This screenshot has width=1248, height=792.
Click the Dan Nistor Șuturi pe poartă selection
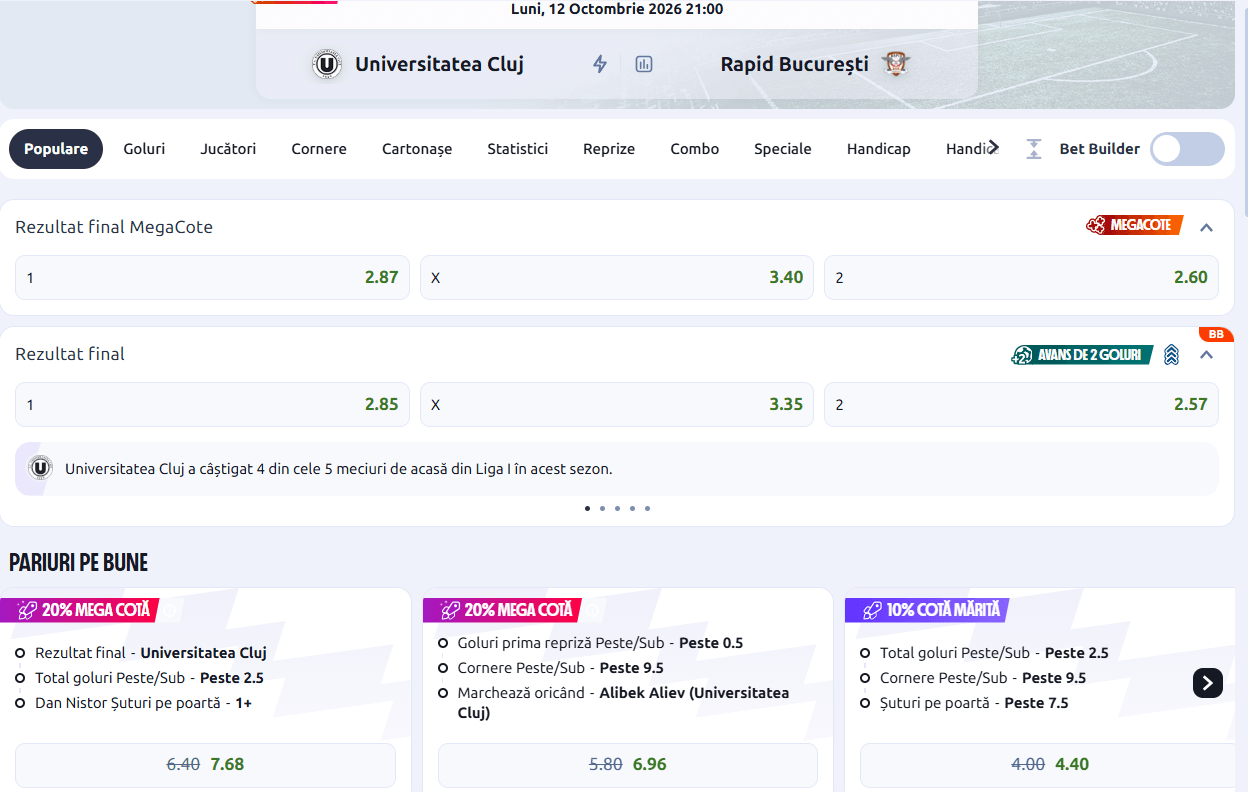click(143, 703)
